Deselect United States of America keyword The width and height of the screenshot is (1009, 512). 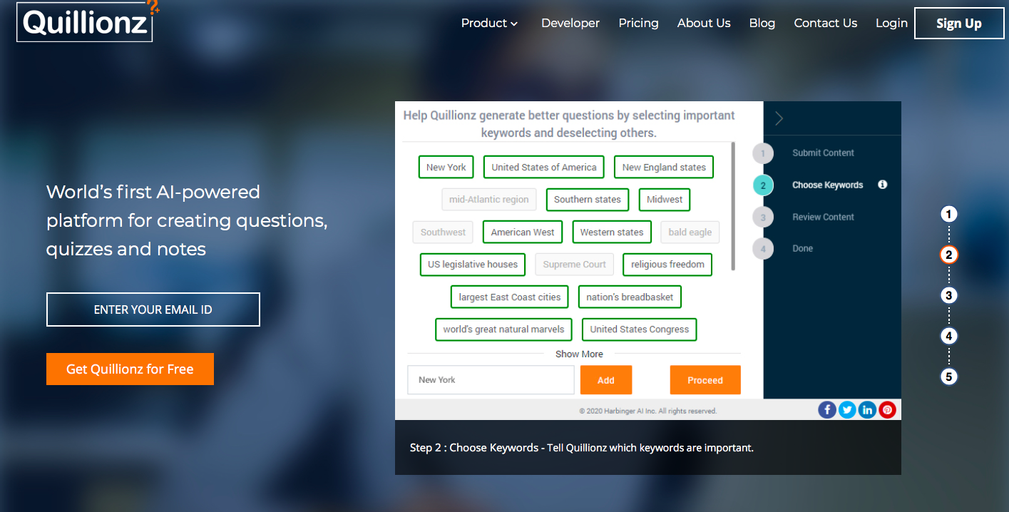click(x=544, y=167)
